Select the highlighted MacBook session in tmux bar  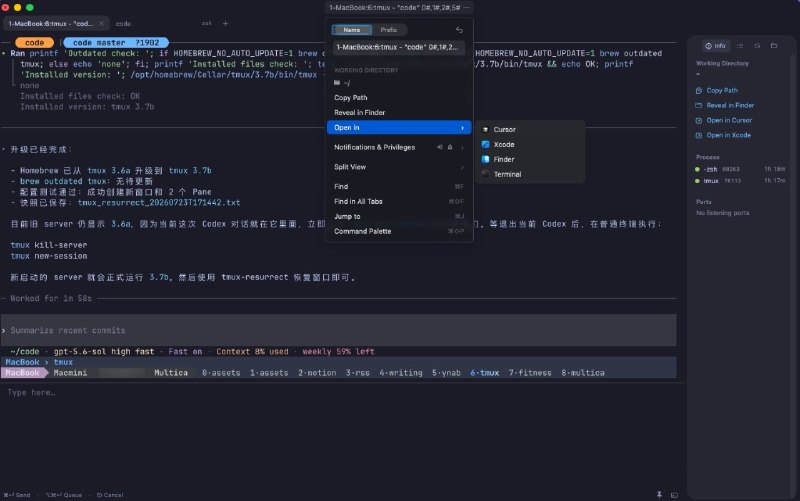22,373
